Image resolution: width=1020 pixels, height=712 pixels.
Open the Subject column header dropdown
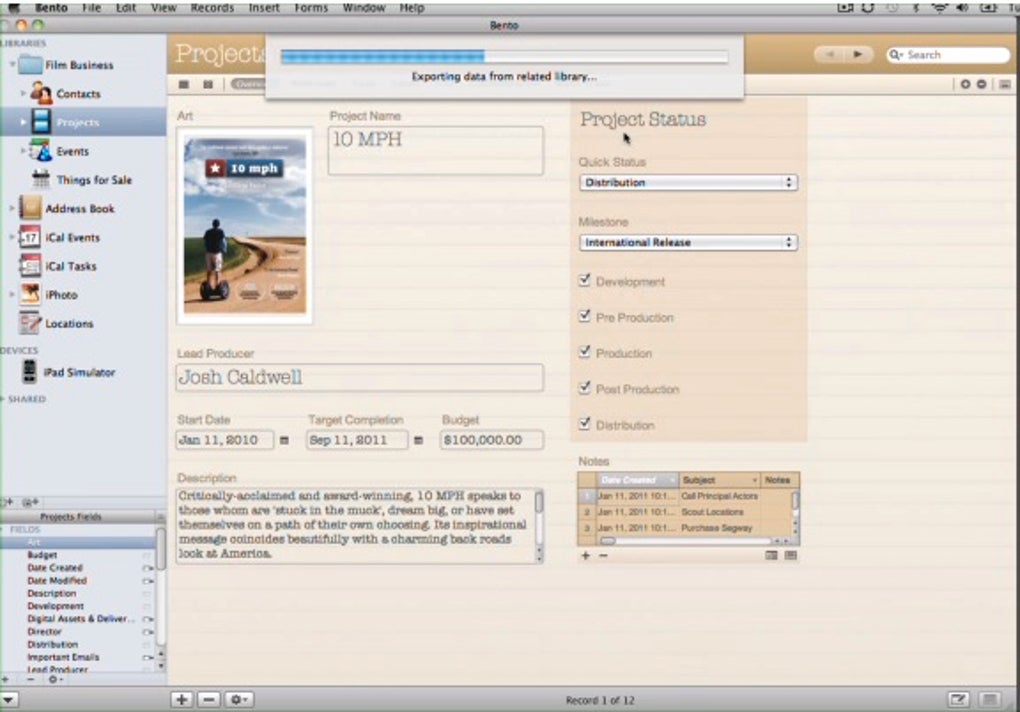click(755, 481)
